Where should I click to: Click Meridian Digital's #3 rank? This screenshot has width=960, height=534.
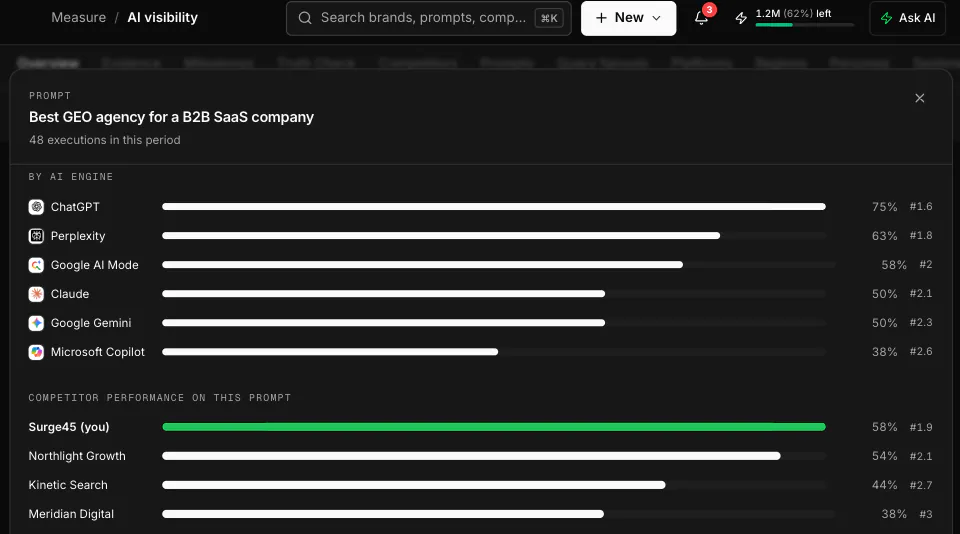[926, 514]
